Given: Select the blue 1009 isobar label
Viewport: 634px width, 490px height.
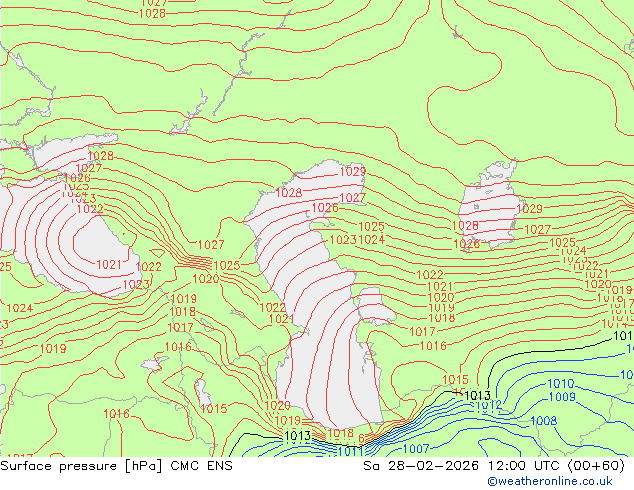Looking at the screenshot, I should coord(562,397).
